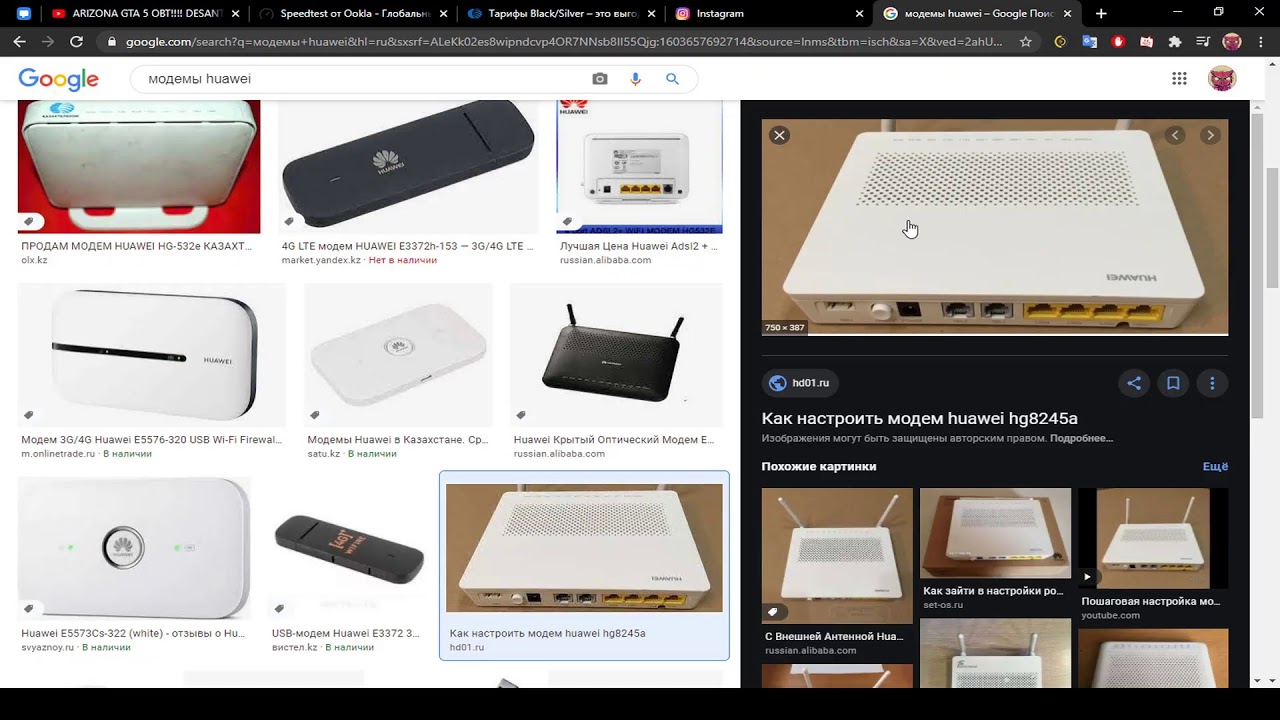
Task: Open the new tab plus button
Action: point(1101,14)
